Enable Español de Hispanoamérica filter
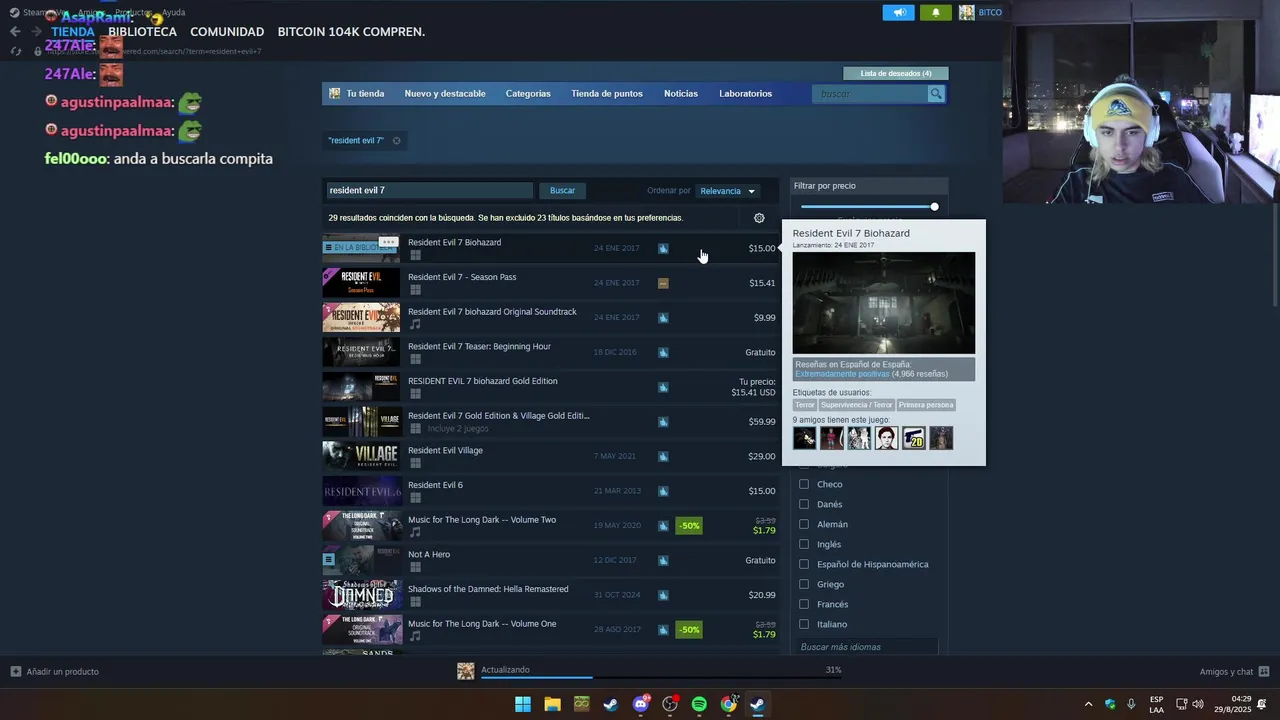This screenshot has width=1280, height=720. click(804, 564)
